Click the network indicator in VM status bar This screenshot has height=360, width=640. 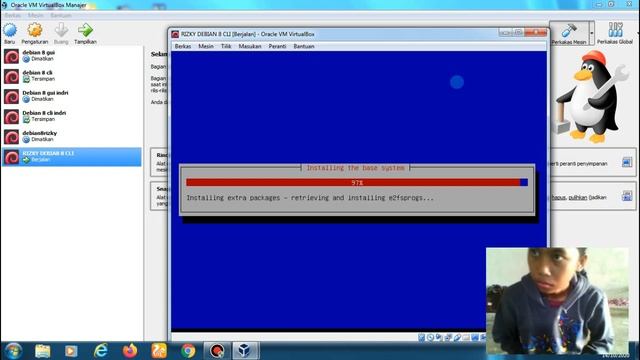click(x=448, y=337)
